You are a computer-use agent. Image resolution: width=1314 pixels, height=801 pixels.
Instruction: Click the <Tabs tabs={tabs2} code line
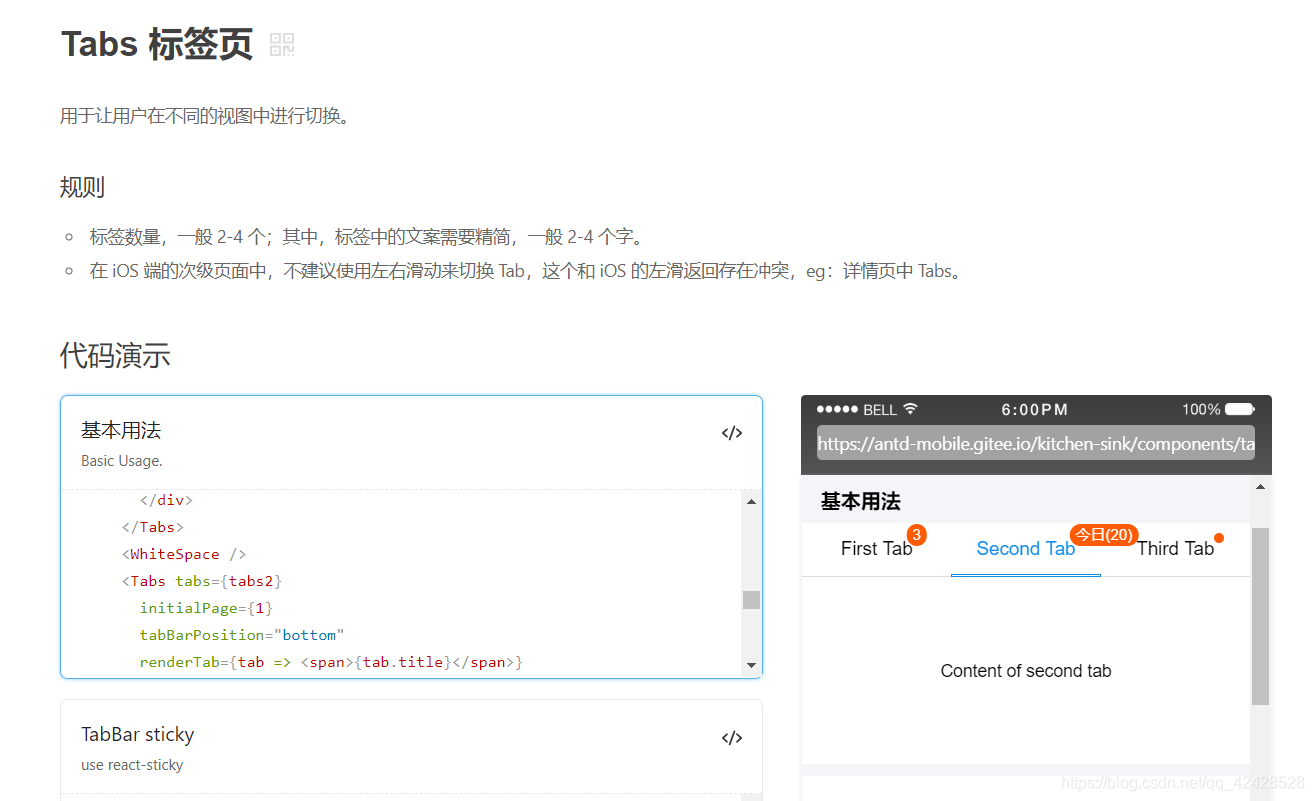click(x=203, y=581)
